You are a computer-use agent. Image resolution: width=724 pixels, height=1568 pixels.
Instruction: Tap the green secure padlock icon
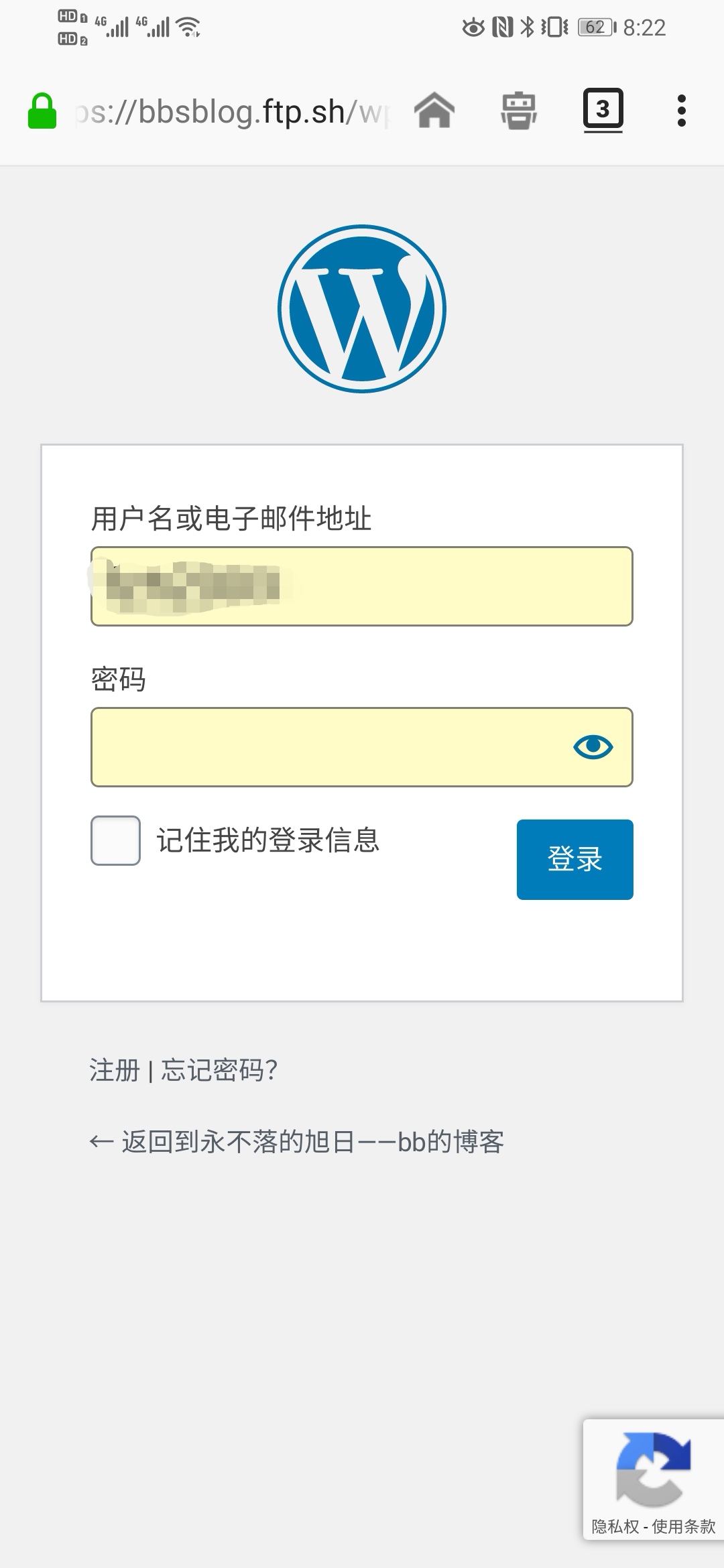pyautogui.click(x=42, y=111)
